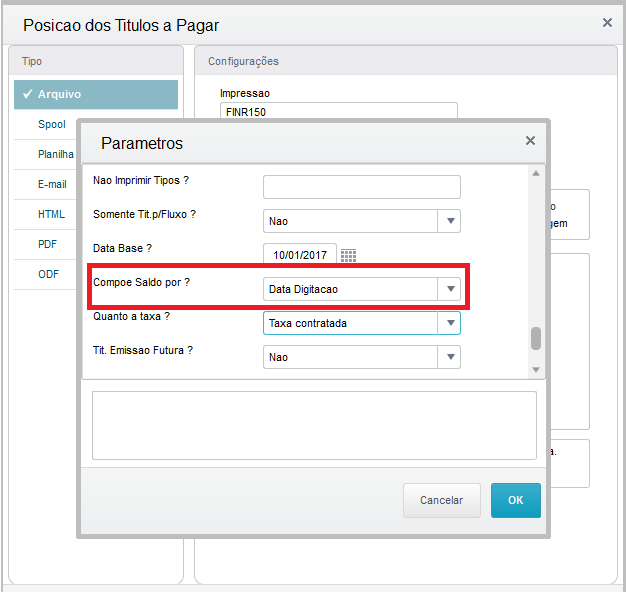
Task: Click the Impressao FINR150 text field
Action: (338, 112)
